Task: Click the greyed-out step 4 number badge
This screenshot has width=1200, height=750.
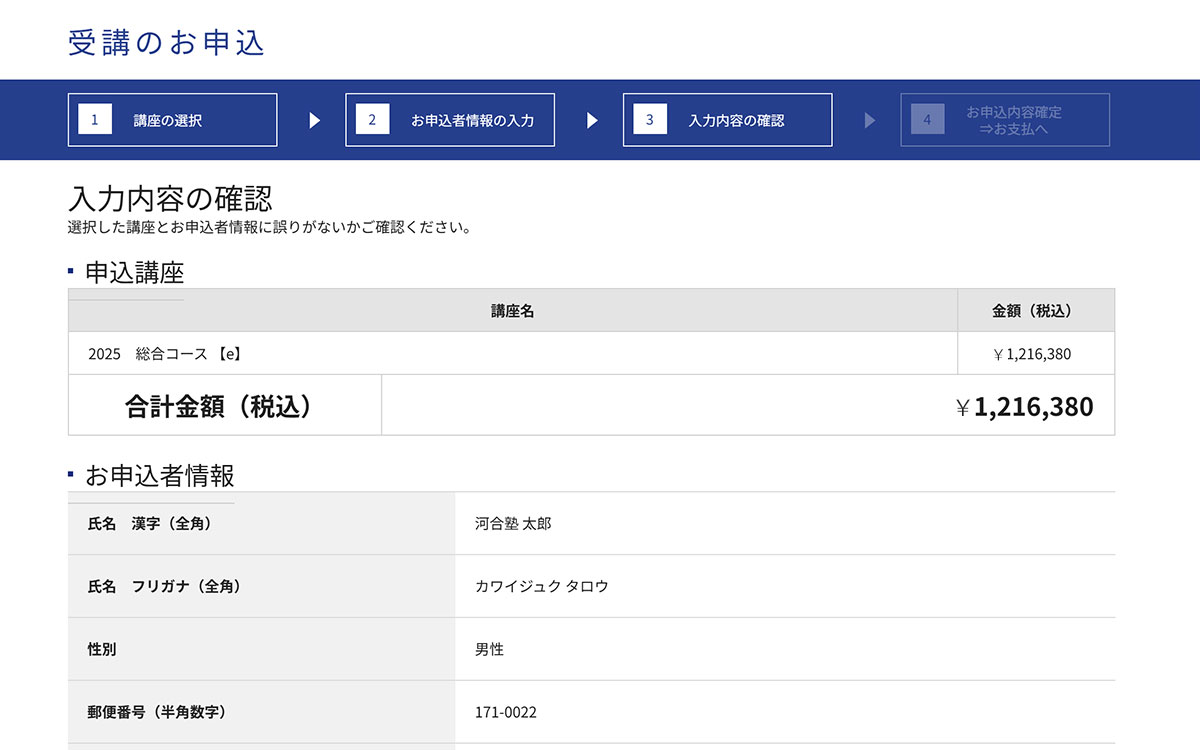Action: [927, 120]
